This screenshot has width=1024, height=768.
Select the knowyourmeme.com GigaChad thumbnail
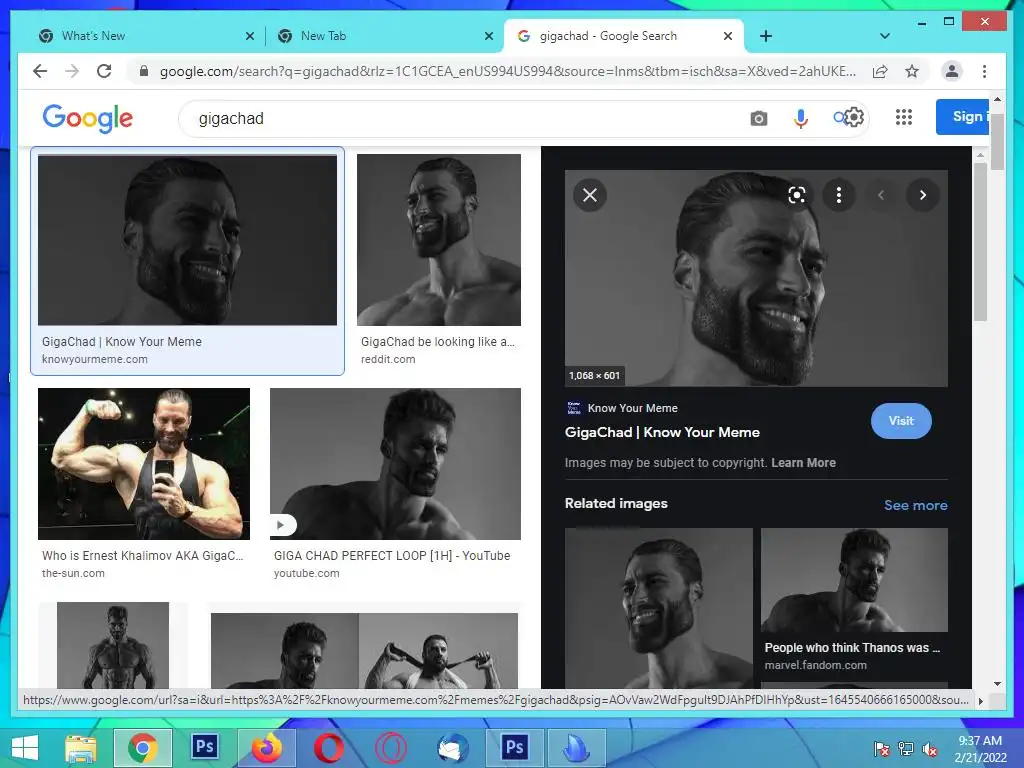tap(187, 240)
